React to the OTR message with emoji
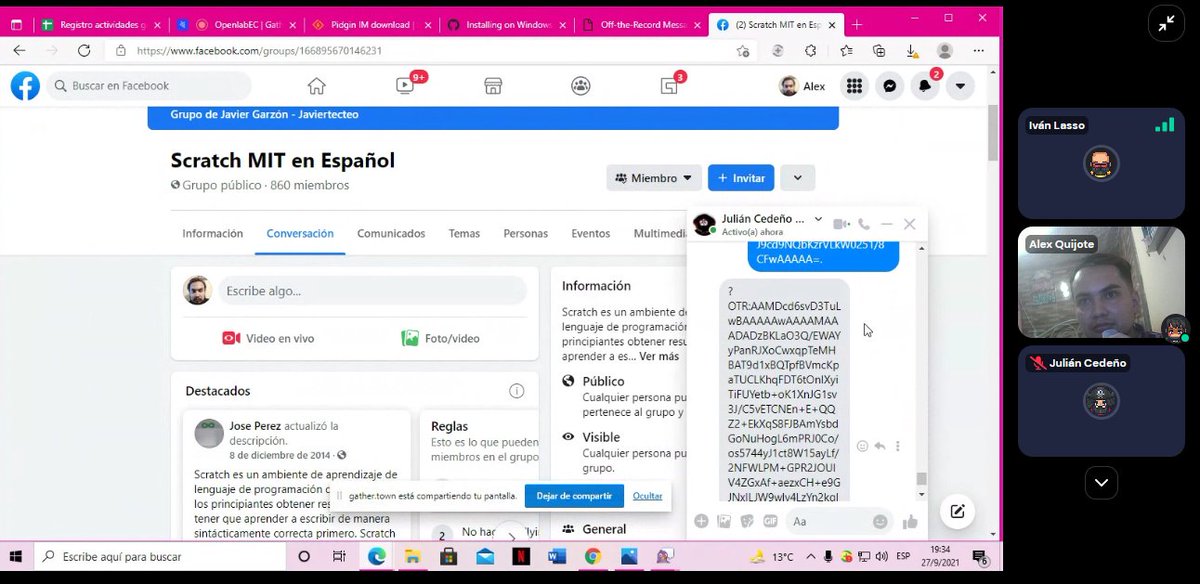The image size is (1200, 584). pyautogui.click(x=863, y=446)
